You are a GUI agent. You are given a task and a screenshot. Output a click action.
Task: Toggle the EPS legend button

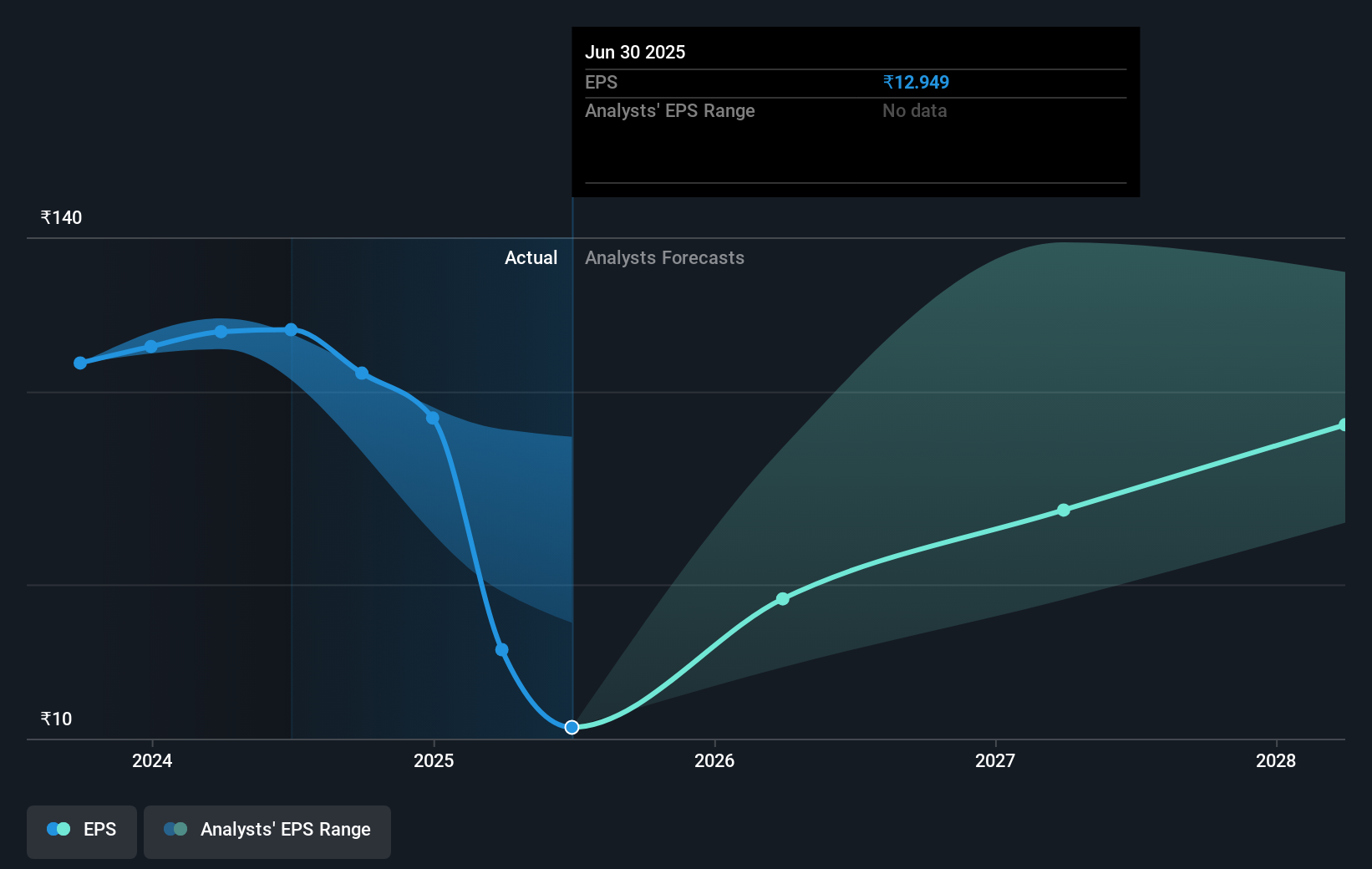tap(82, 831)
